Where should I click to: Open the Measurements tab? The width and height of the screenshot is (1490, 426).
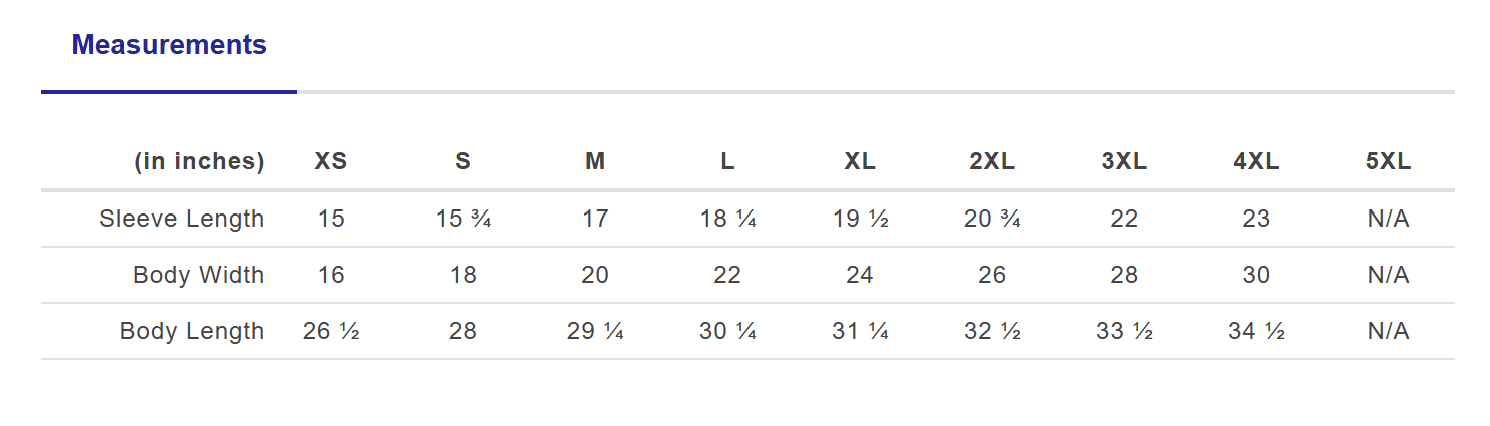click(x=169, y=45)
